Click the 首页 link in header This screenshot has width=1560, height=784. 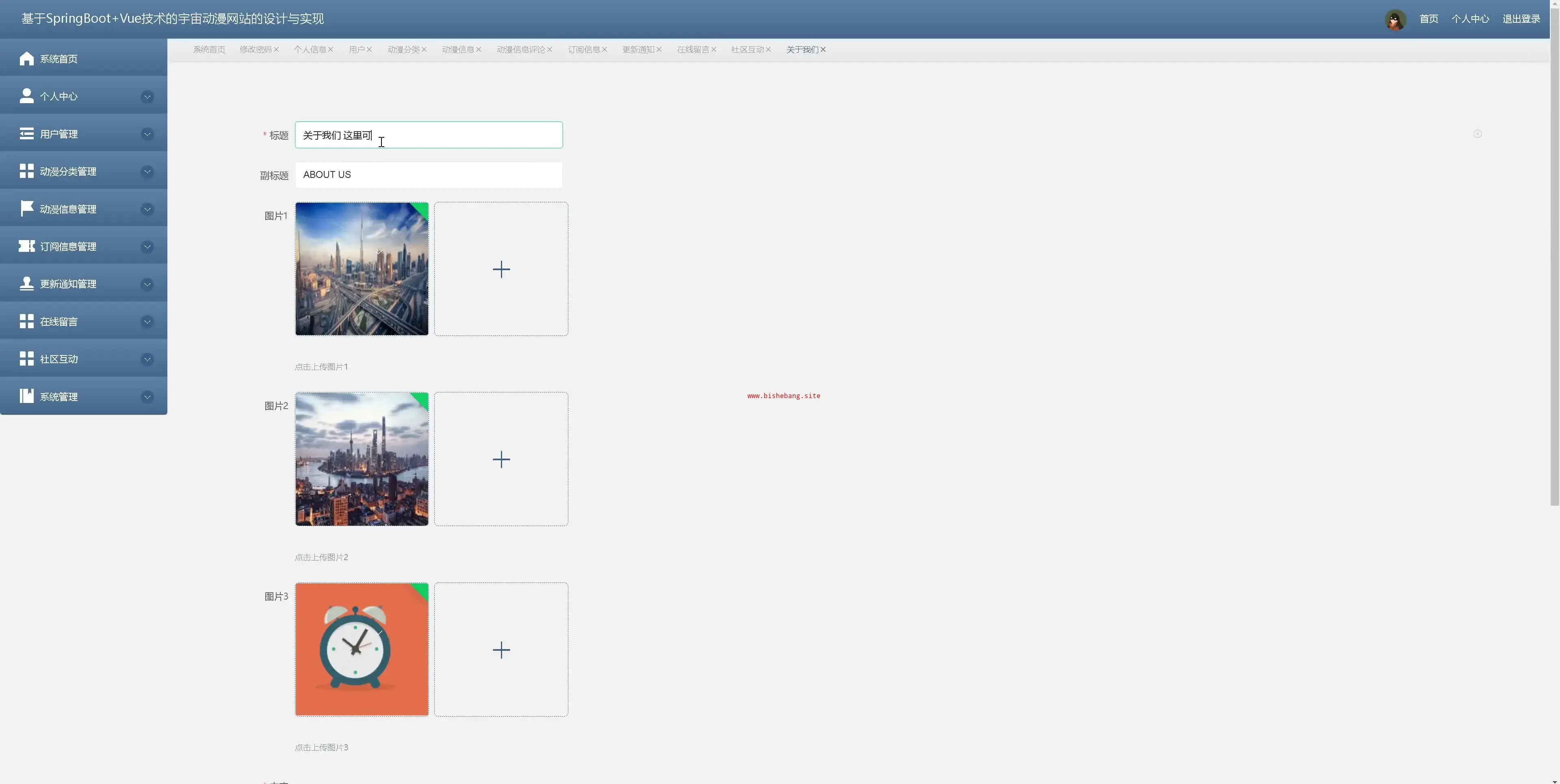pyautogui.click(x=1429, y=19)
